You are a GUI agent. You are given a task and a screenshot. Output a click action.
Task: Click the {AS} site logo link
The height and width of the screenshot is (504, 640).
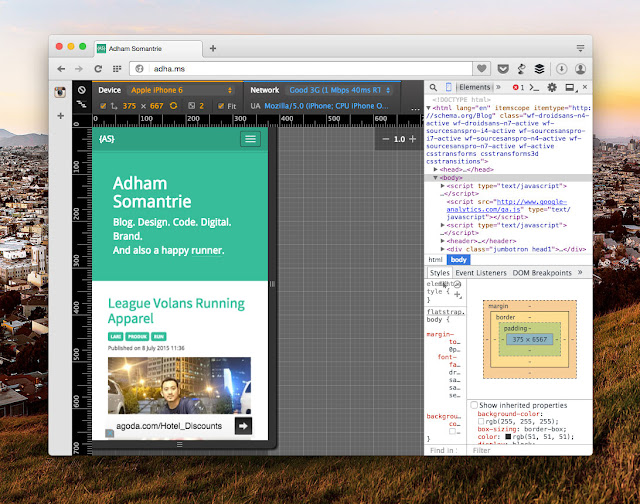pyautogui.click(x=107, y=139)
